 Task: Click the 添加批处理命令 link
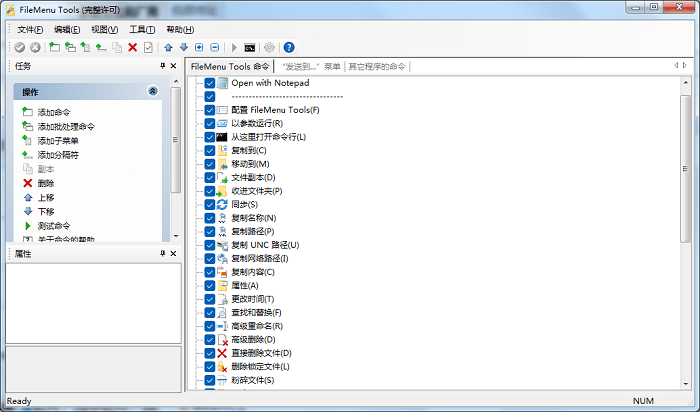pos(66,126)
